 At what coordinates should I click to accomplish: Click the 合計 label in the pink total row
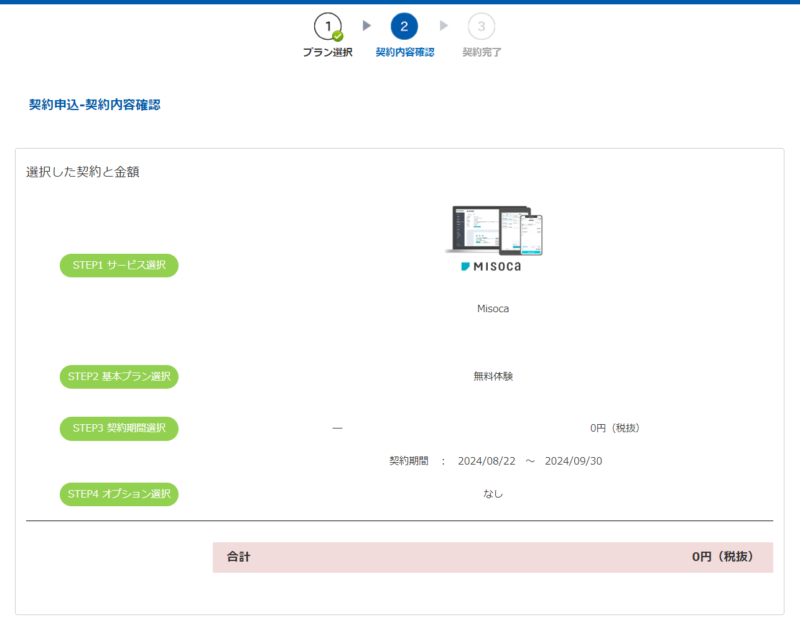click(238, 557)
